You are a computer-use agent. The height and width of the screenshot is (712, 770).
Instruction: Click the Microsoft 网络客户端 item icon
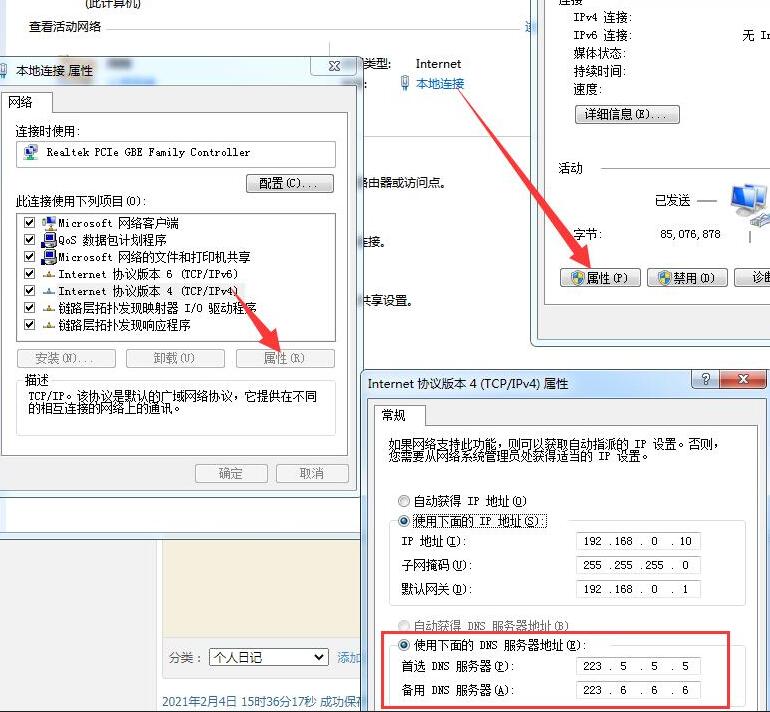pos(48,223)
